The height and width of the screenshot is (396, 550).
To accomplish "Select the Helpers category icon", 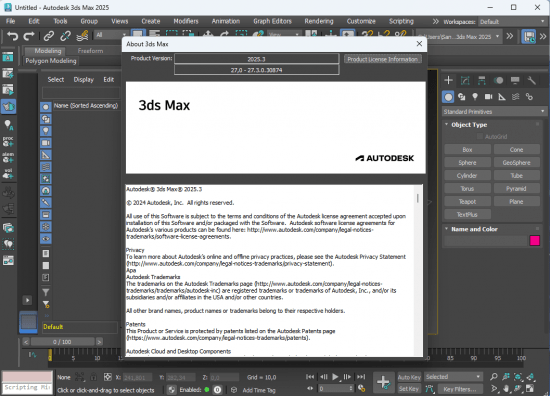I will 502,97.
